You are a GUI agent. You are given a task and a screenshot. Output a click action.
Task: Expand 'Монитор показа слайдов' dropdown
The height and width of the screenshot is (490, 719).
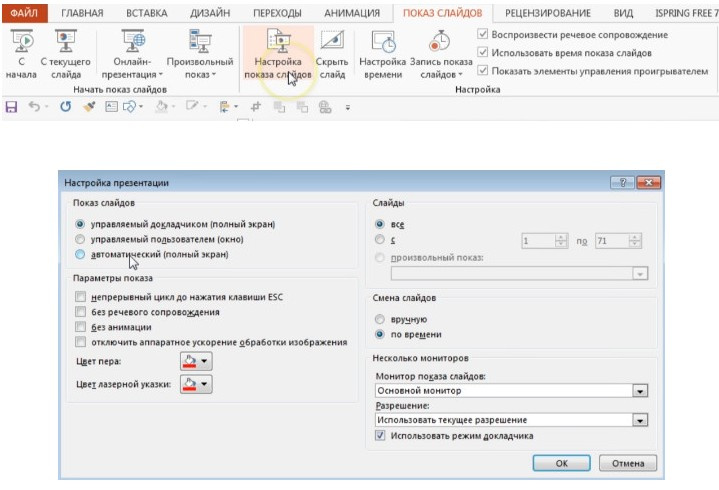[x=639, y=391]
